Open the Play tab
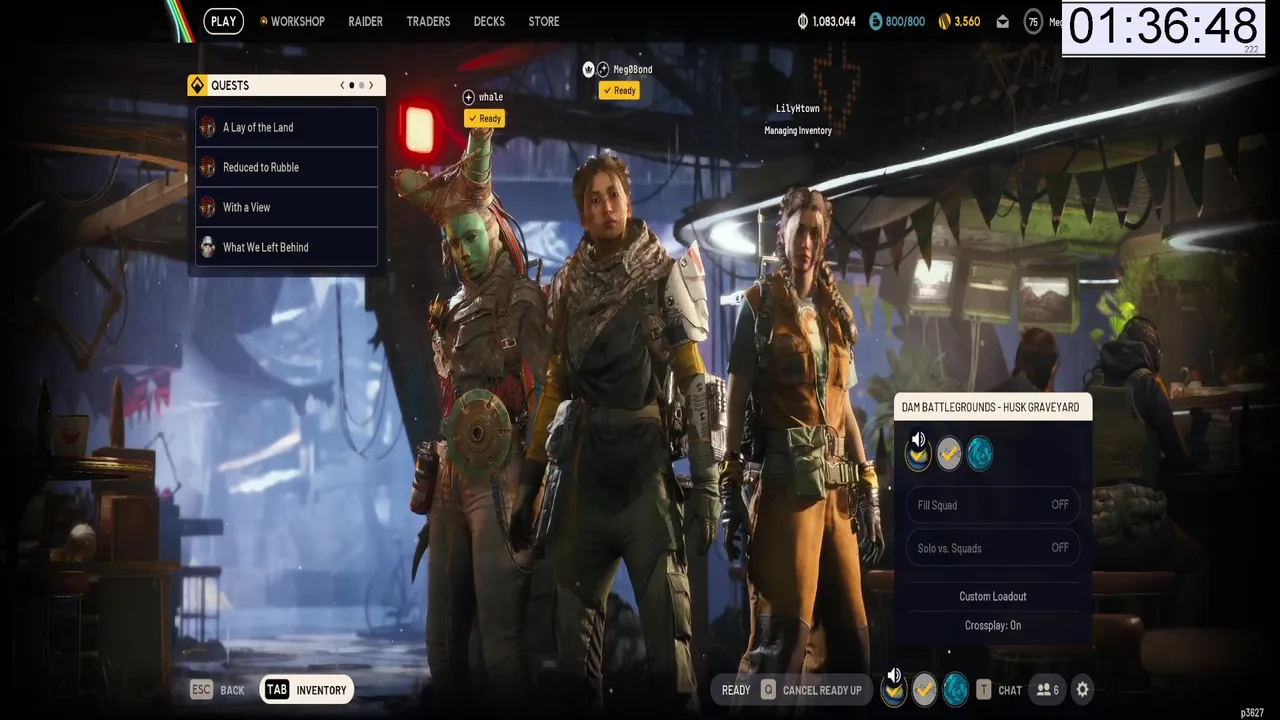This screenshot has width=1280, height=720. 224,21
